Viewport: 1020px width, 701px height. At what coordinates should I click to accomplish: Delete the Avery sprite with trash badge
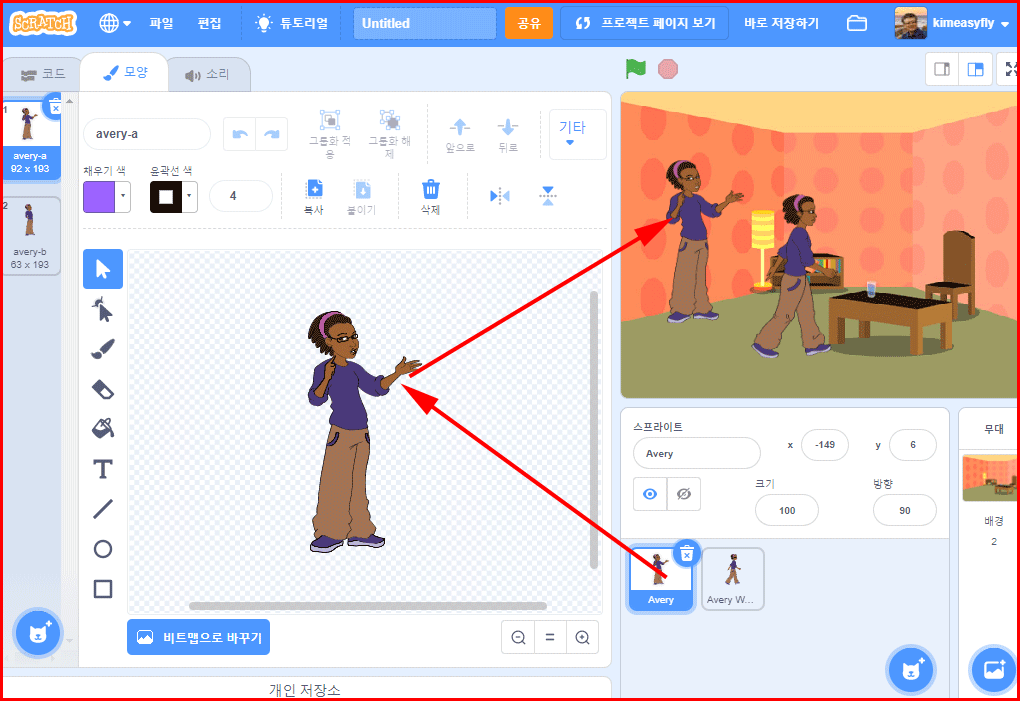(x=687, y=553)
